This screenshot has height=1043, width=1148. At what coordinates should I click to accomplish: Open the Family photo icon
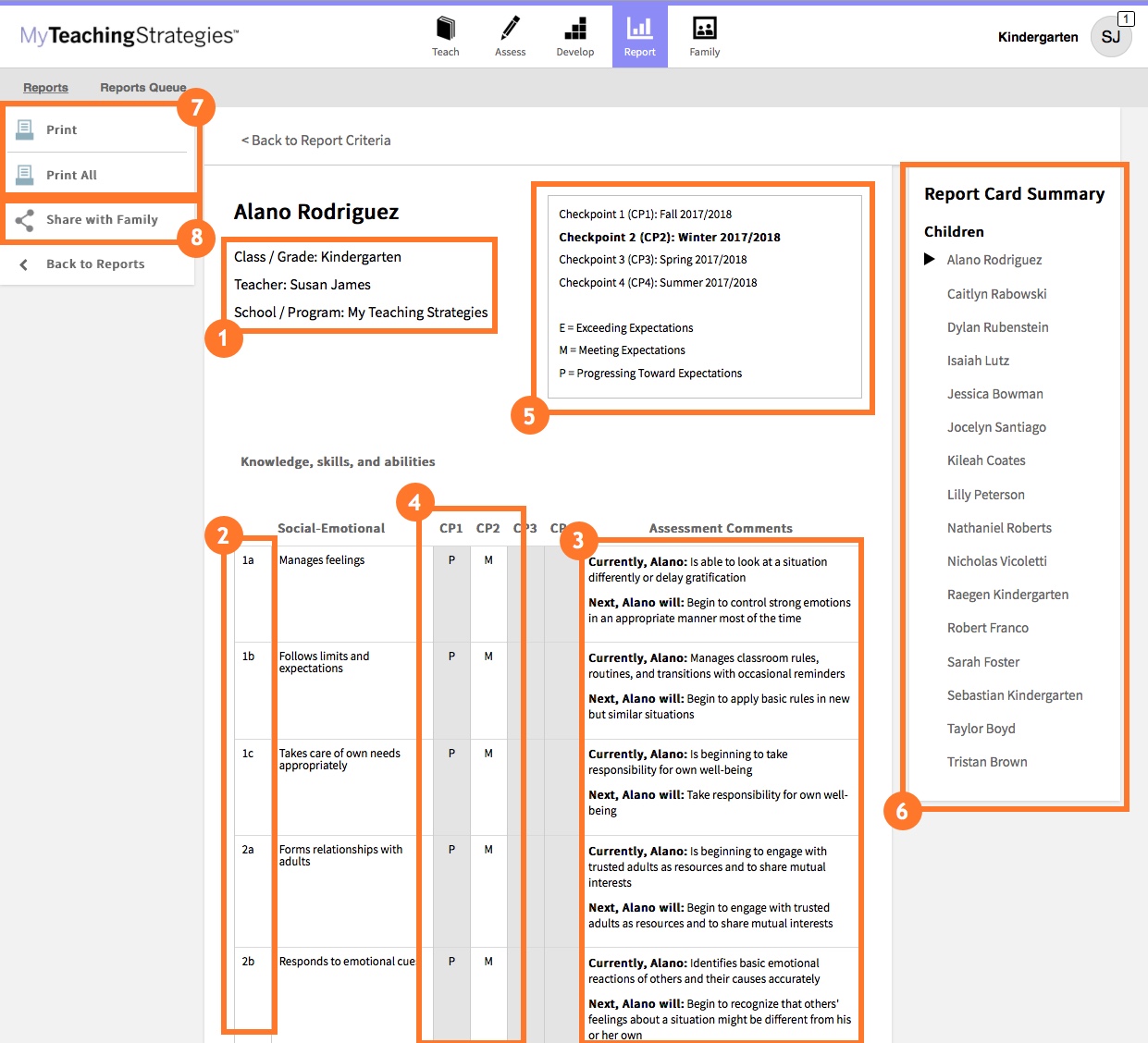704,29
